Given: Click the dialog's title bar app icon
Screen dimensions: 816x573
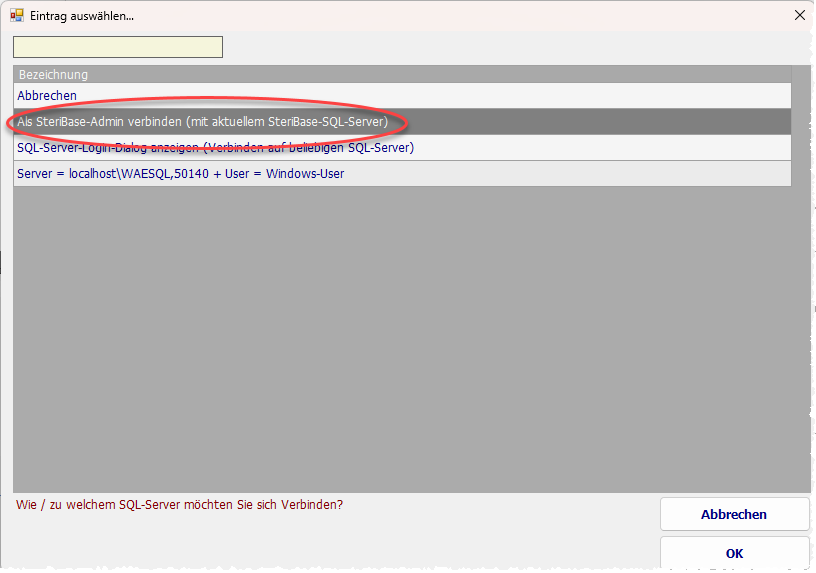Looking at the screenshot, I should pyautogui.click(x=17, y=15).
